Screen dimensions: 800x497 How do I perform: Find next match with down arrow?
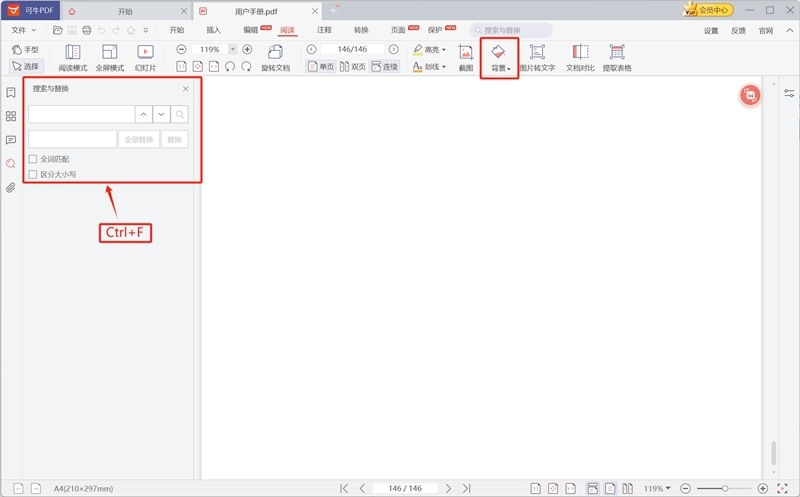[x=161, y=114]
